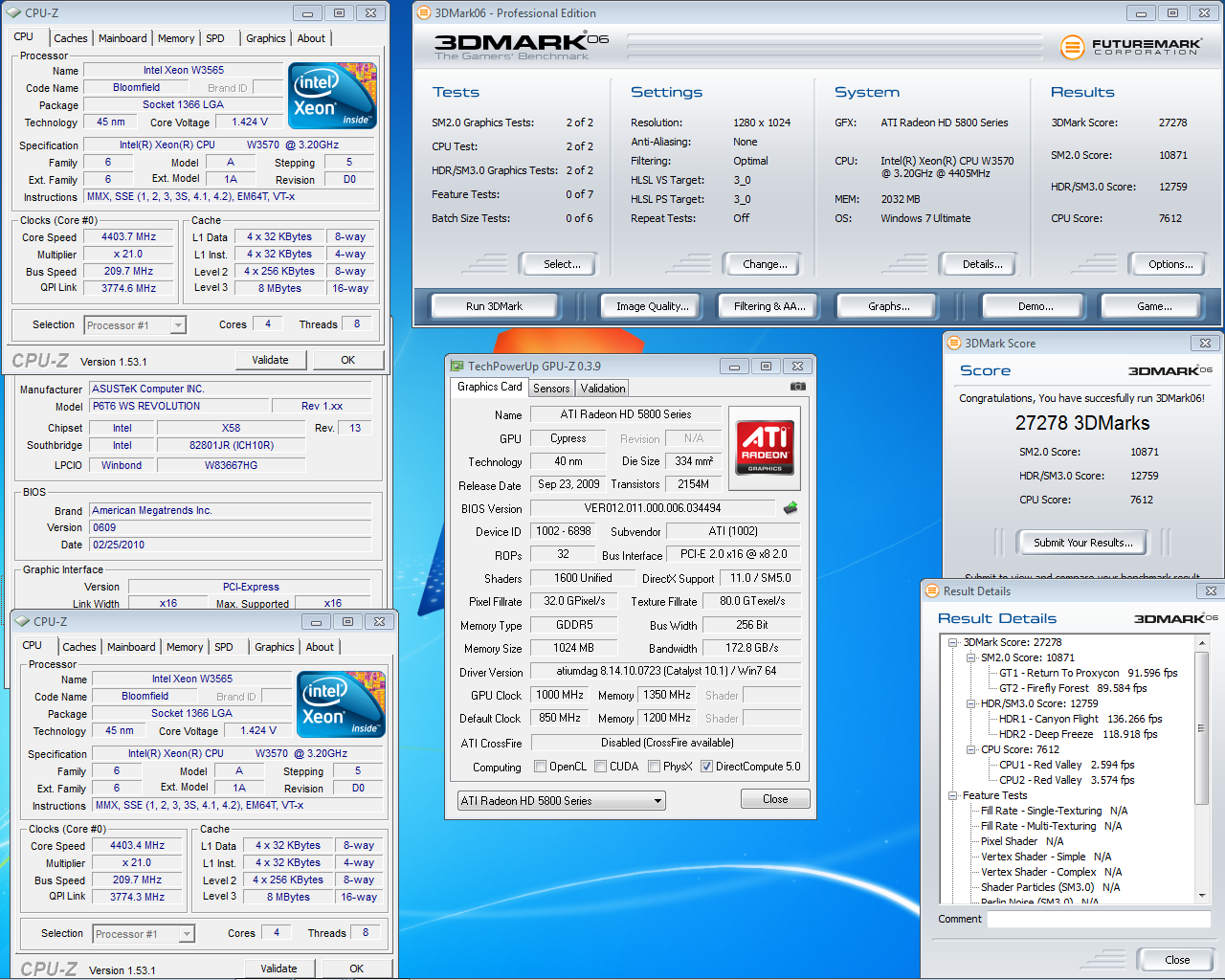The height and width of the screenshot is (980, 1225).
Task: Click the GPU-Z screenshot camera icon
Action: click(797, 387)
